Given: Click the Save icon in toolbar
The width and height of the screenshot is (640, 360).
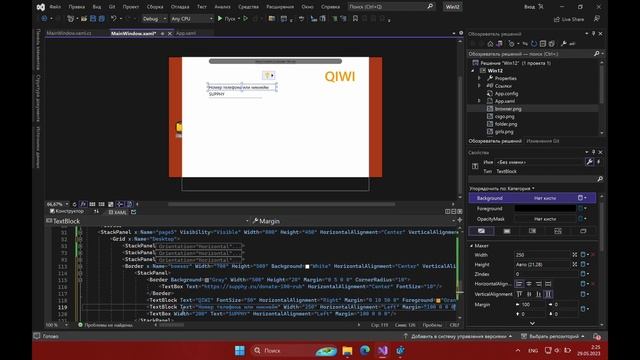Looking at the screenshot, I should click(93, 19).
